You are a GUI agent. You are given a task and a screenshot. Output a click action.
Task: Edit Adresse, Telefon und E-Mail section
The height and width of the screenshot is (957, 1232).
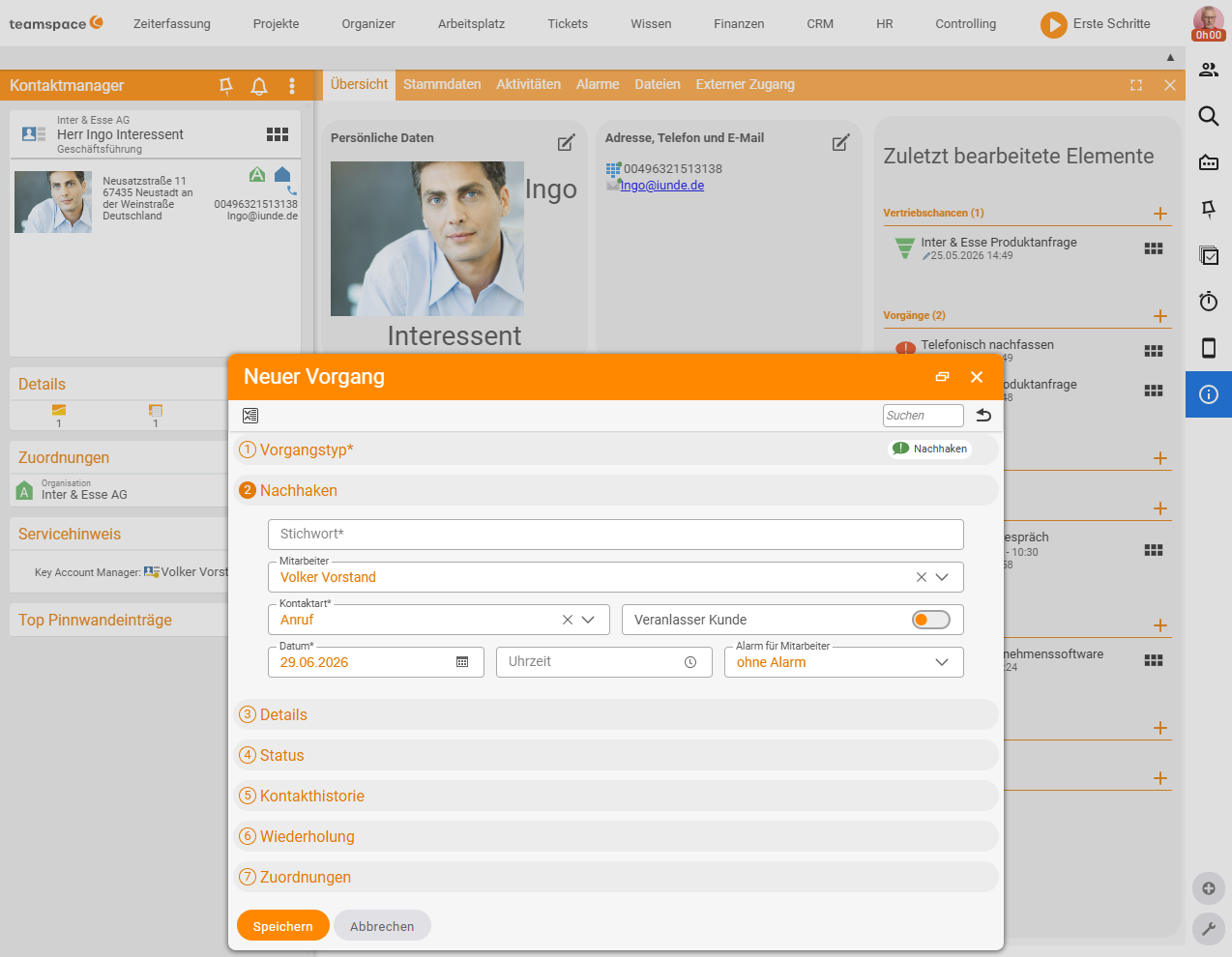point(840,143)
